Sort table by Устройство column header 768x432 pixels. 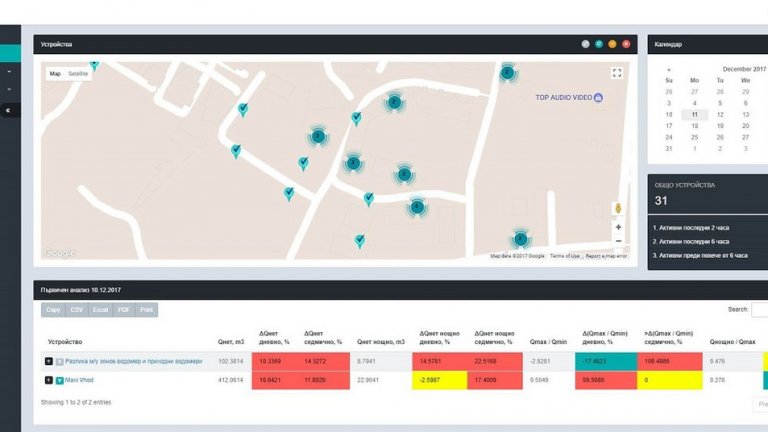pyautogui.click(x=65, y=341)
